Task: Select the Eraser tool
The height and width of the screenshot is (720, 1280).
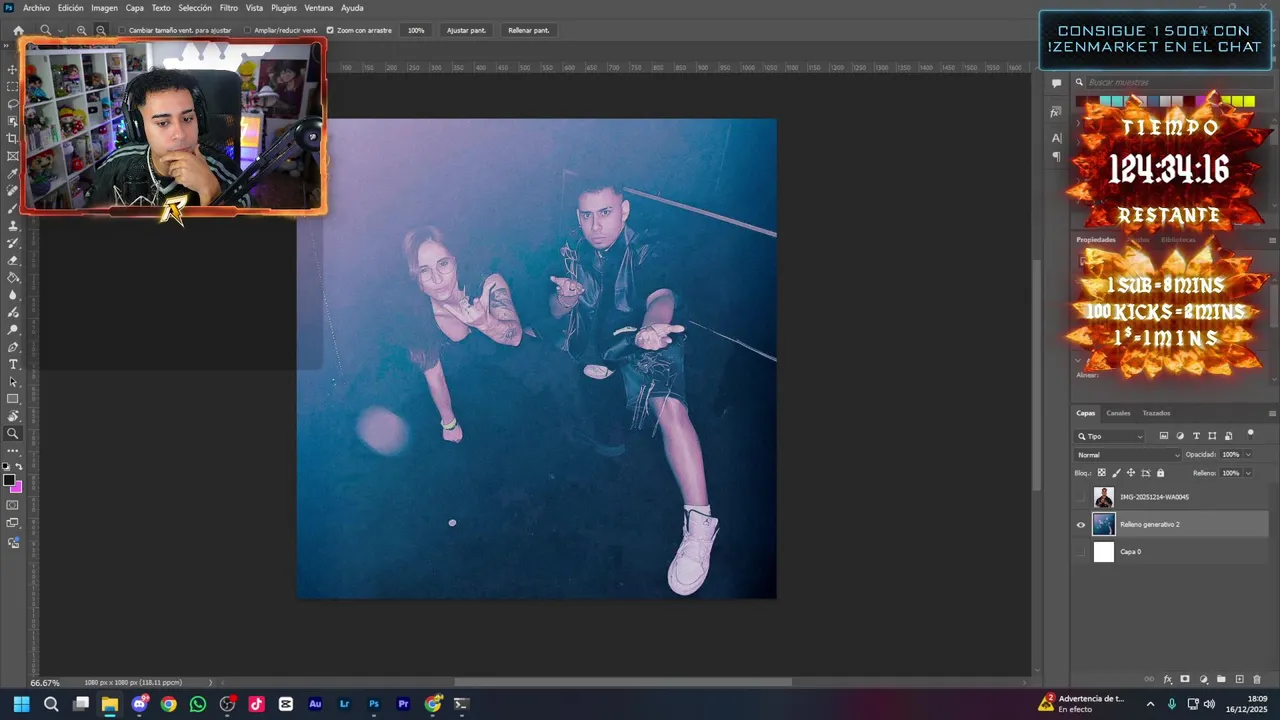Action: (13, 260)
